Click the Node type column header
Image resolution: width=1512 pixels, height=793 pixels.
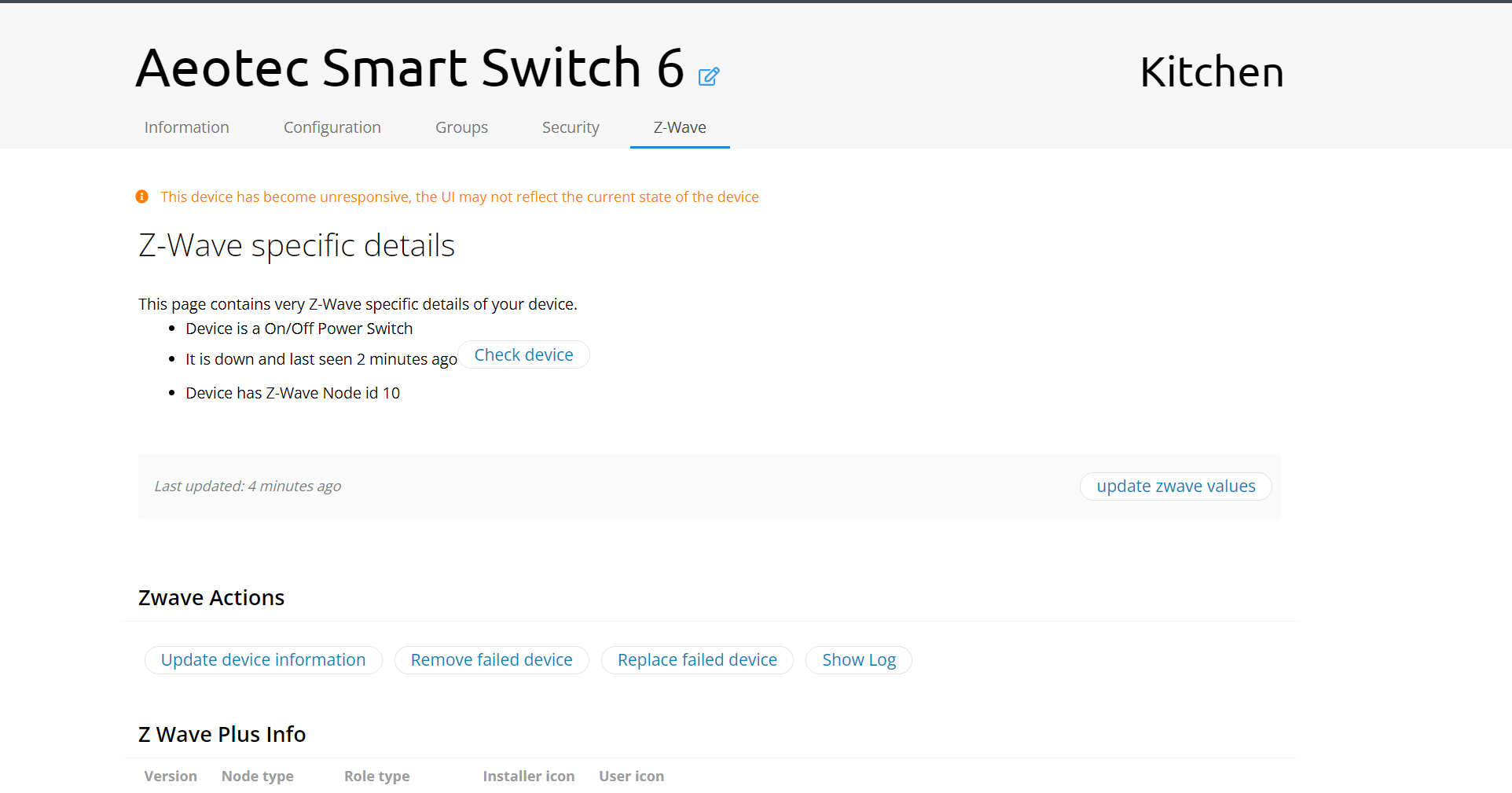[x=257, y=776]
